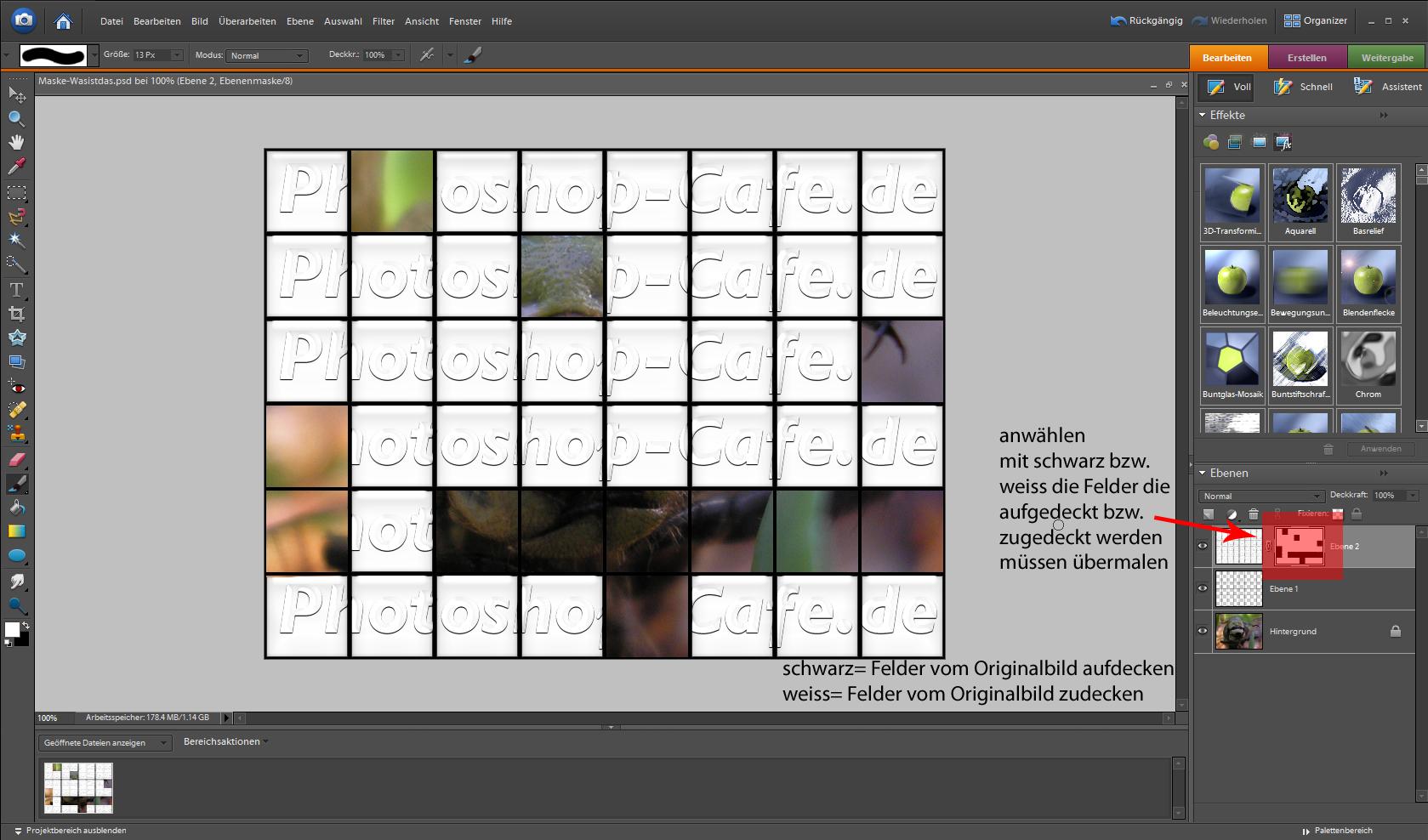Viewport: 1428px width, 840px height.
Task: Switch to Erstellen tab
Action: point(1307,58)
